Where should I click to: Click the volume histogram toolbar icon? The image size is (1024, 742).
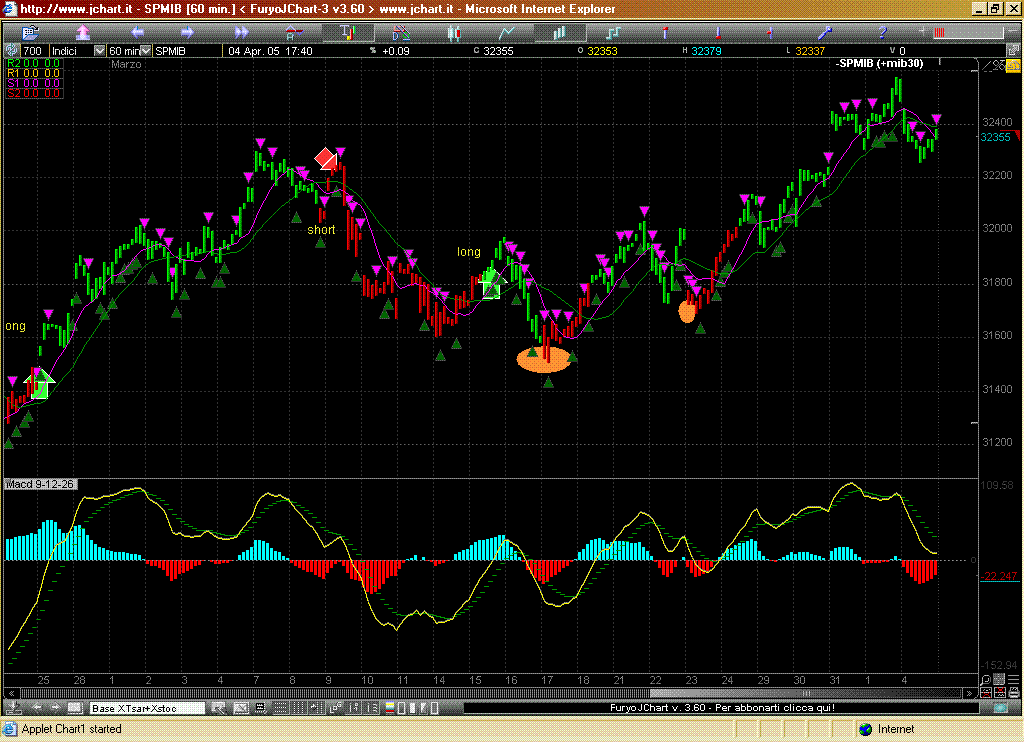(x=558, y=32)
